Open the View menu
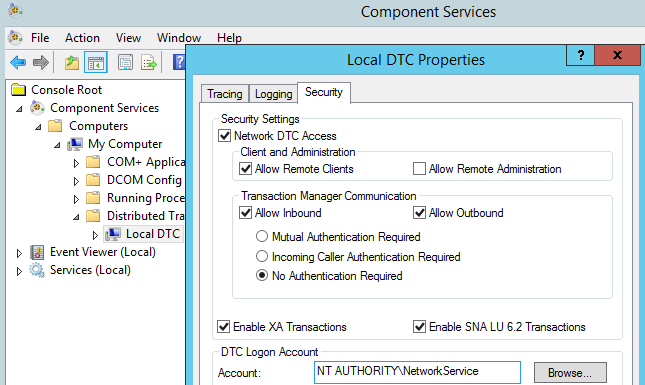645x385 pixels. (128, 38)
